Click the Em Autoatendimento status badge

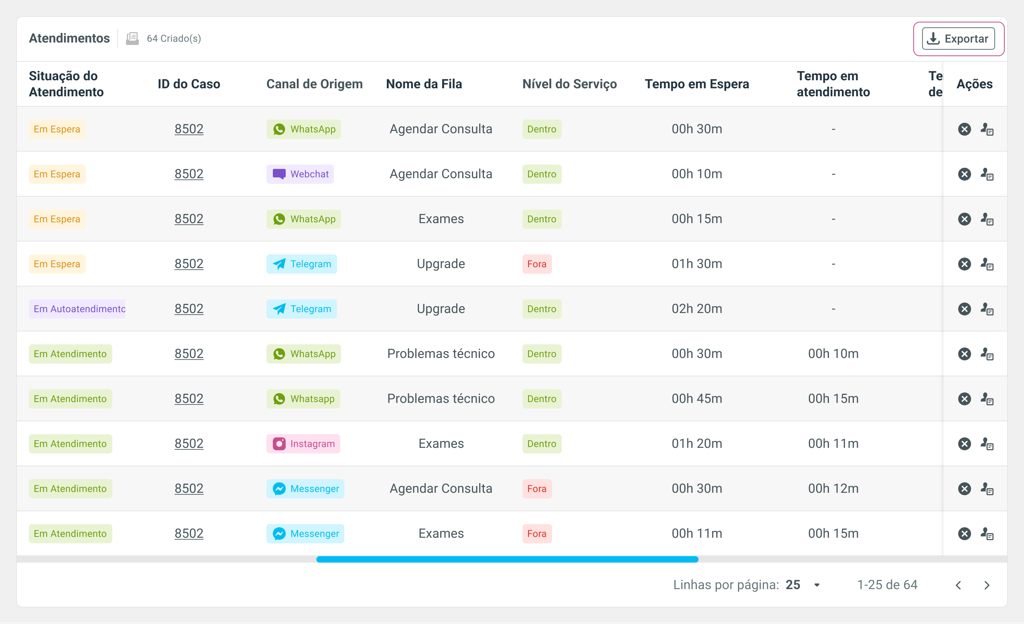click(x=79, y=309)
